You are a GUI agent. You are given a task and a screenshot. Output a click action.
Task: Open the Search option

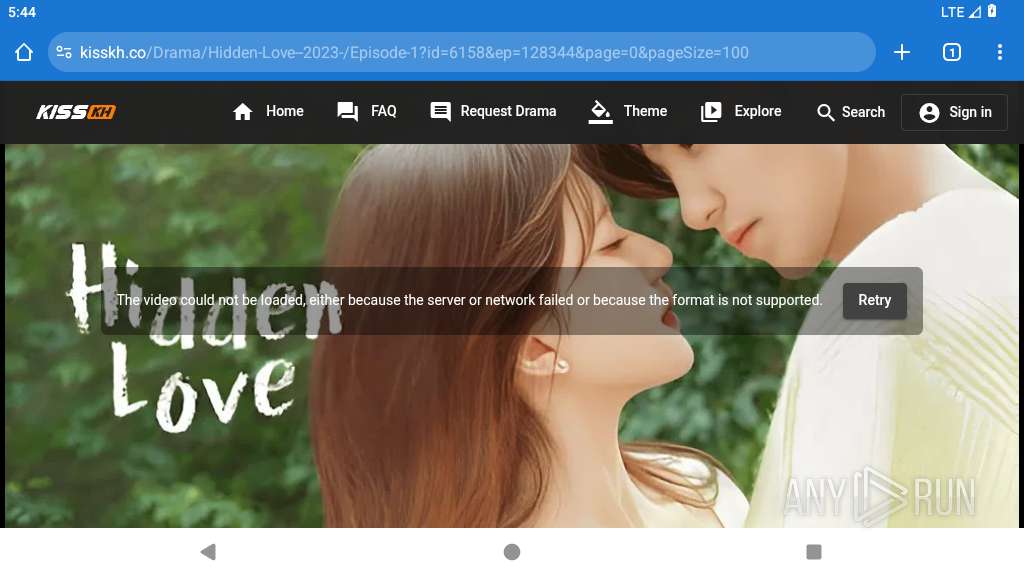pos(851,112)
